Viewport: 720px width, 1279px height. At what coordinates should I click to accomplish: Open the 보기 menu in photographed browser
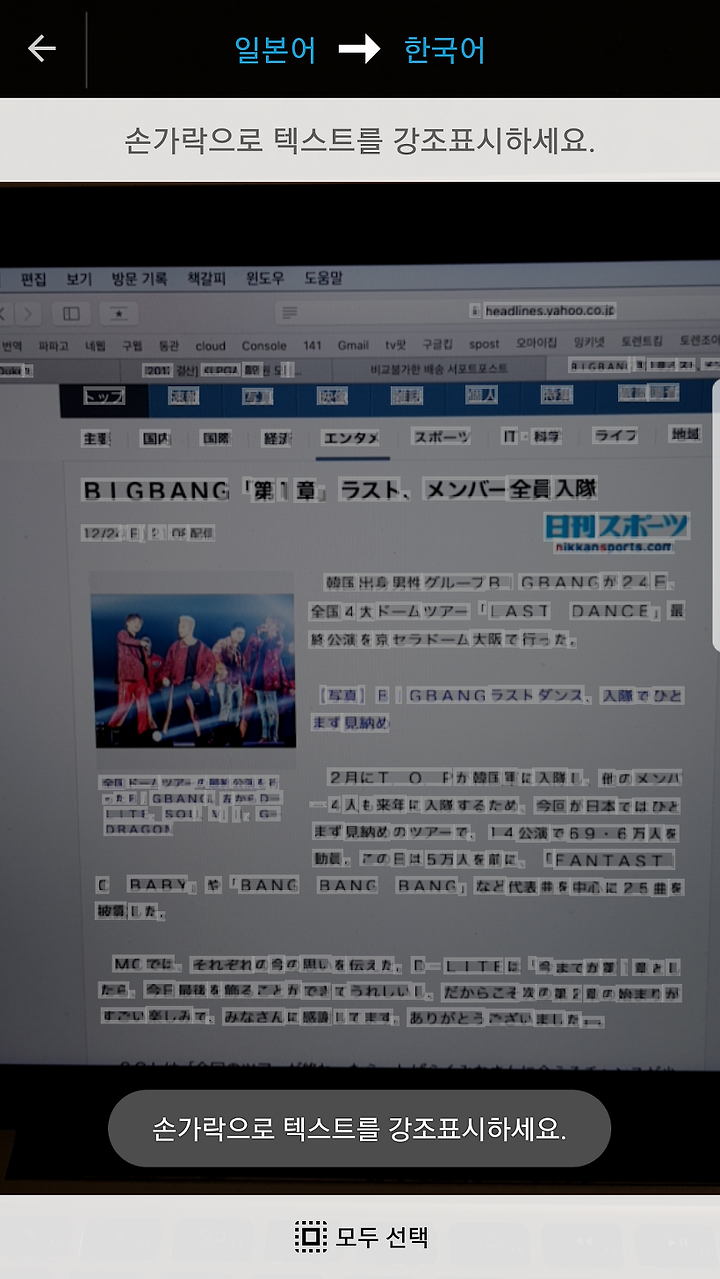point(79,279)
